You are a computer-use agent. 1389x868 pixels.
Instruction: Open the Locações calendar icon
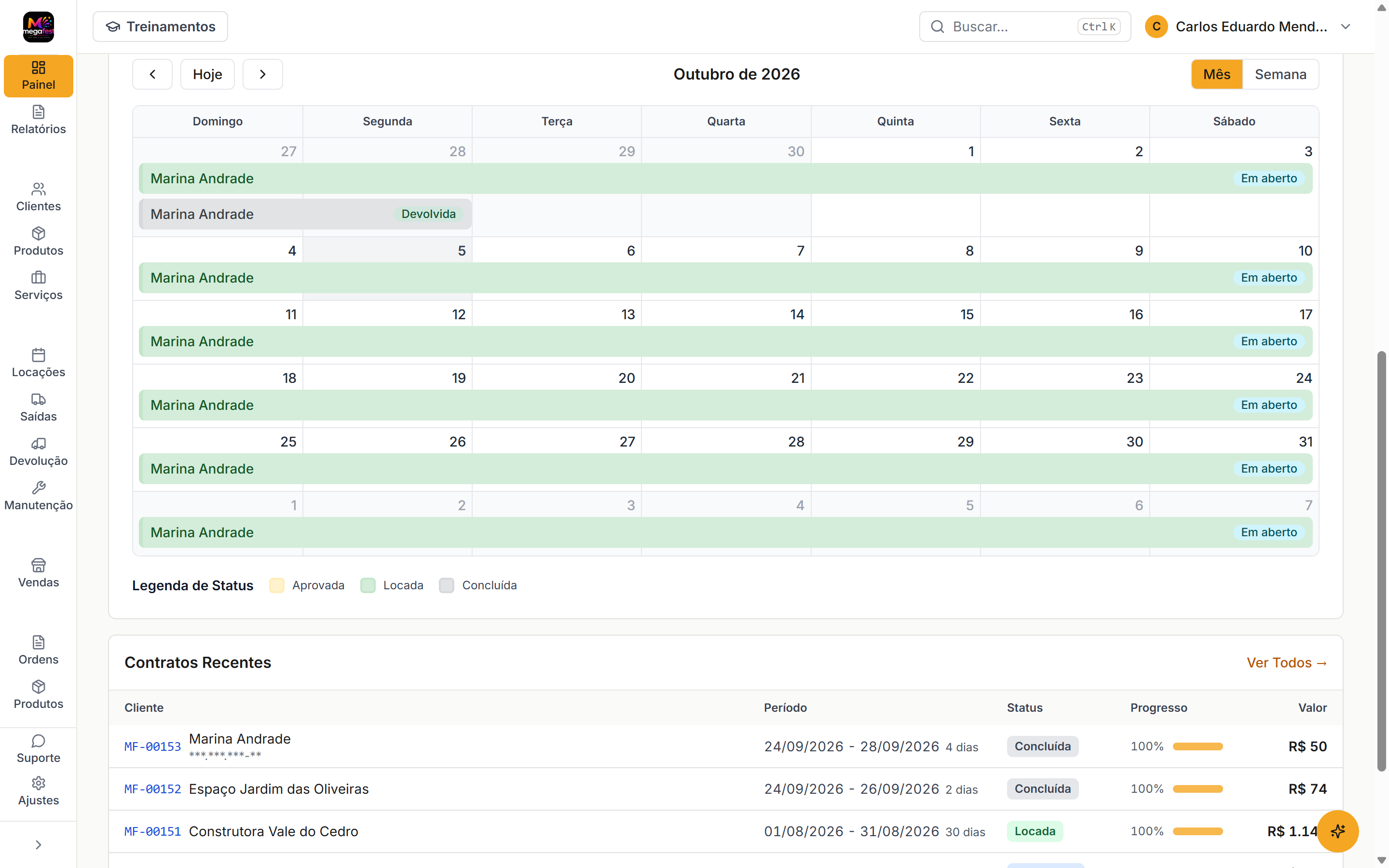coord(39,354)
